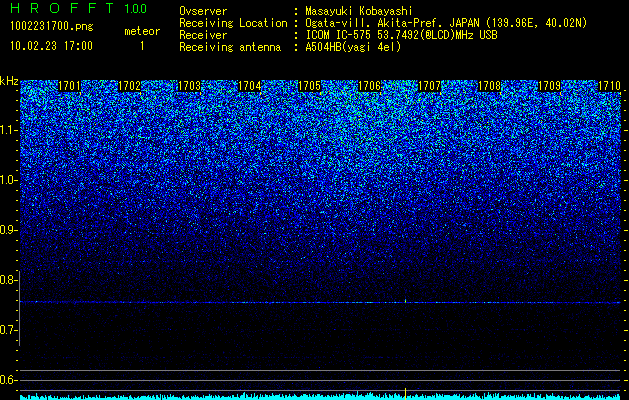Click the 0.6 kHz axis label
629x400 pixels.
pyautogui.click(x=8, y=380)
